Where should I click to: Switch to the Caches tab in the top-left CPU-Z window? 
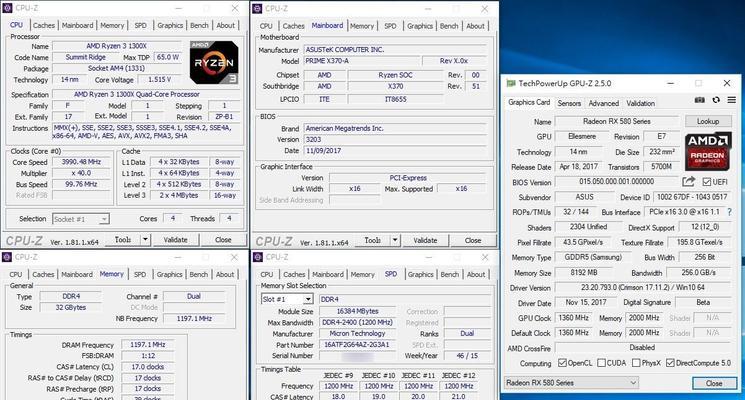tap(44, 25)
